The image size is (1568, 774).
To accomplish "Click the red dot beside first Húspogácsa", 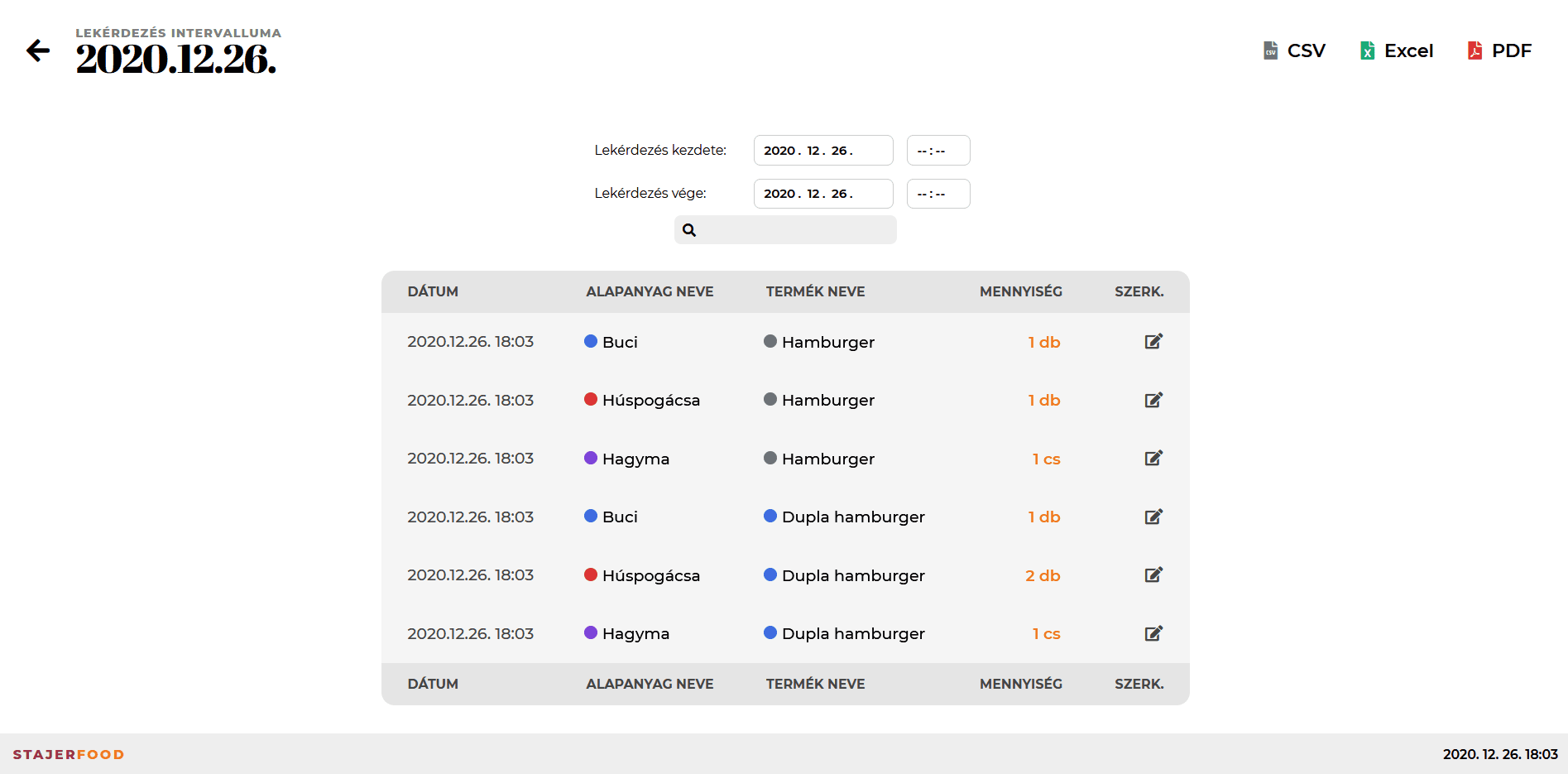I will tap(591, 400).
